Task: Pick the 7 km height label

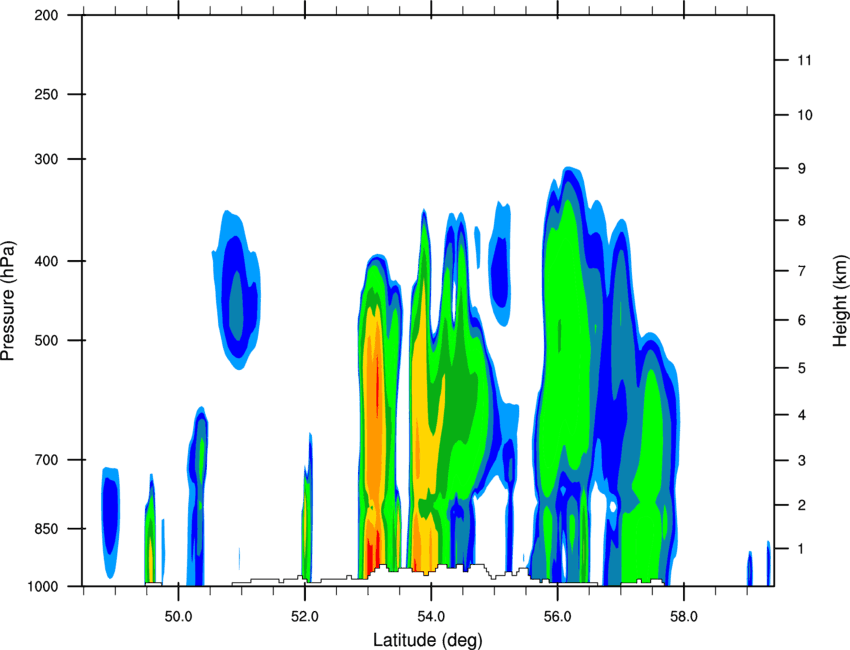Action: pyautogui.click(x=802, y=271)
